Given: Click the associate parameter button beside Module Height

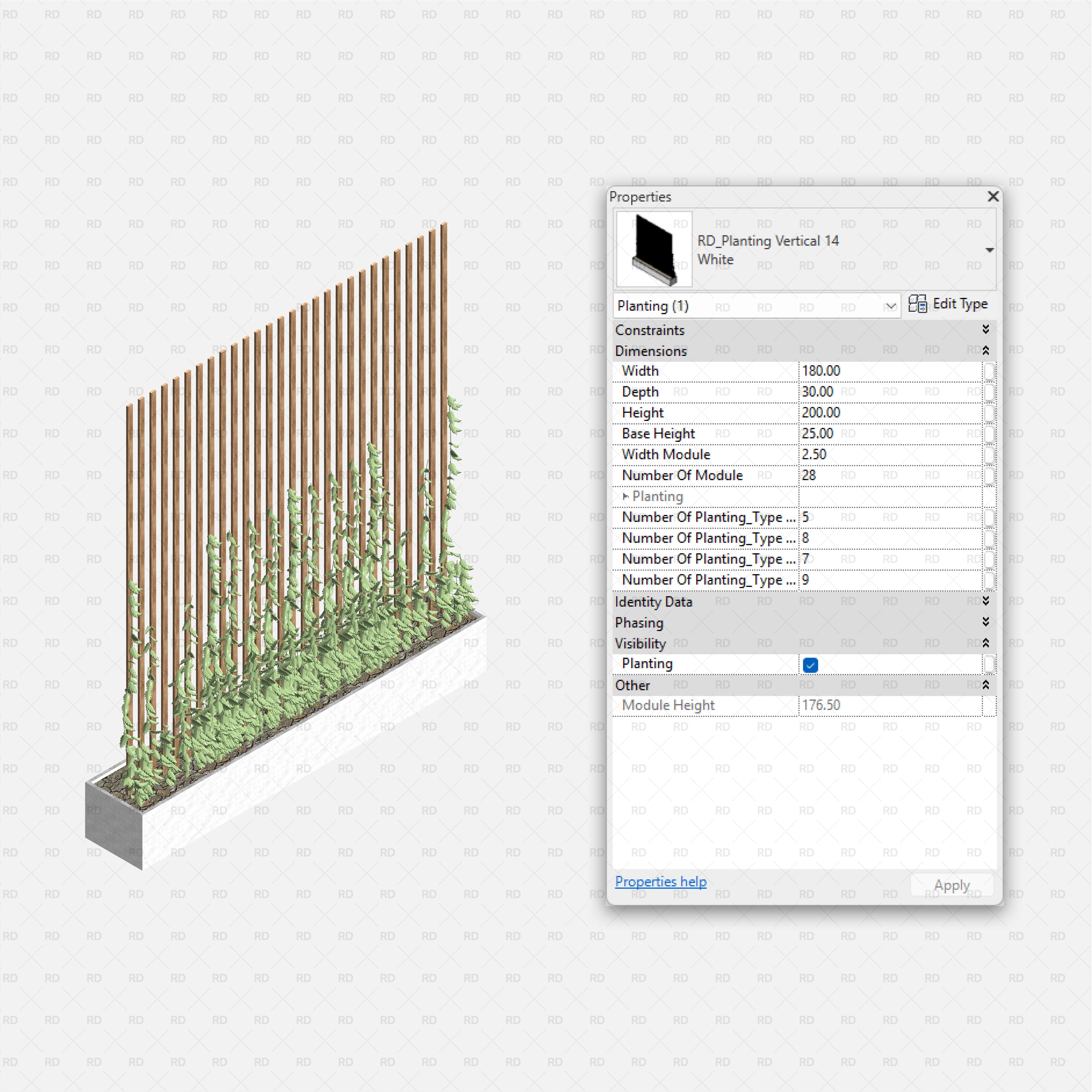Looking at the screenshot, I should 990,705.
